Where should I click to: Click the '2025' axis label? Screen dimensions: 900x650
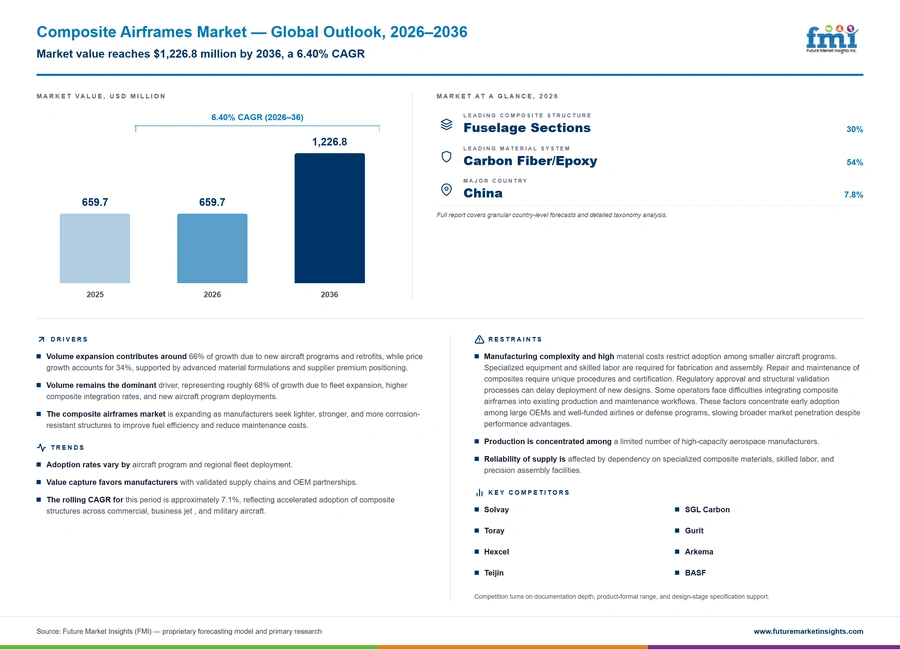click(x=95, y=295)
